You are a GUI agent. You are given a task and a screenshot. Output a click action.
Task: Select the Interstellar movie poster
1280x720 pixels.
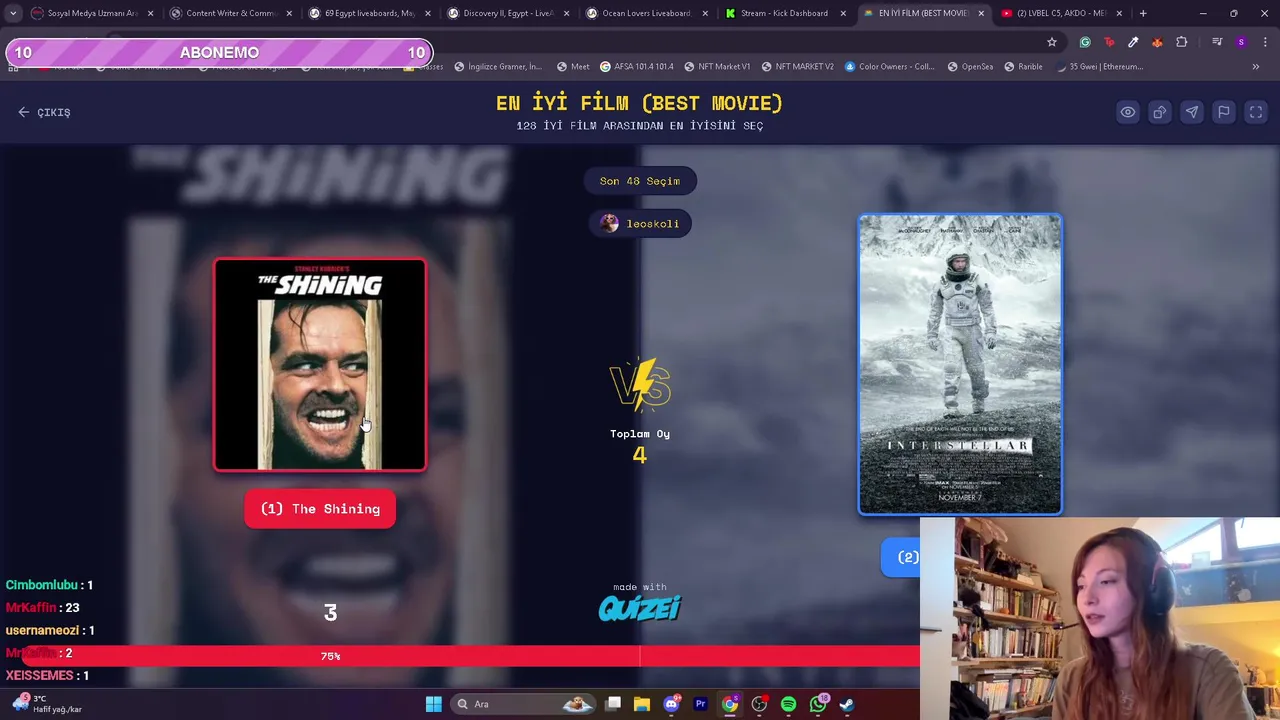(960, 364)
